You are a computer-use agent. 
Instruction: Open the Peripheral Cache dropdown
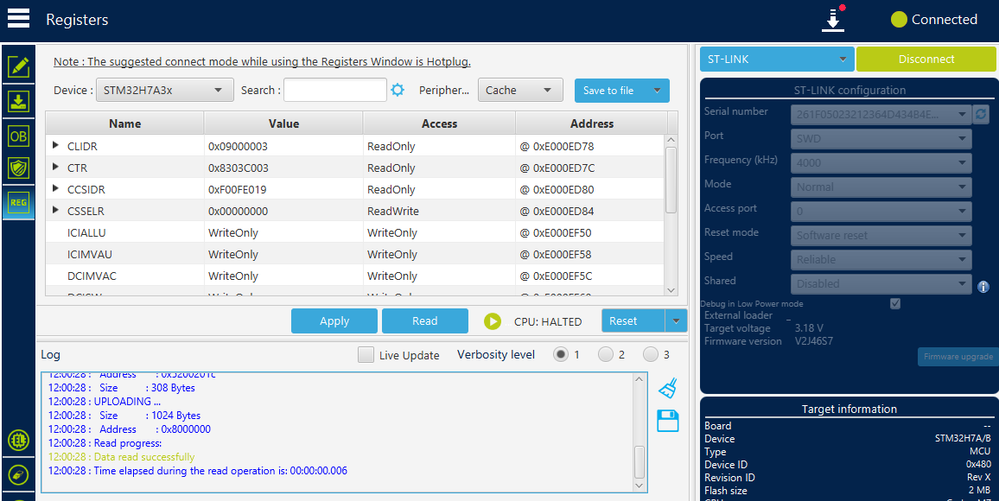pyautogui.click(x=521, y=90)
